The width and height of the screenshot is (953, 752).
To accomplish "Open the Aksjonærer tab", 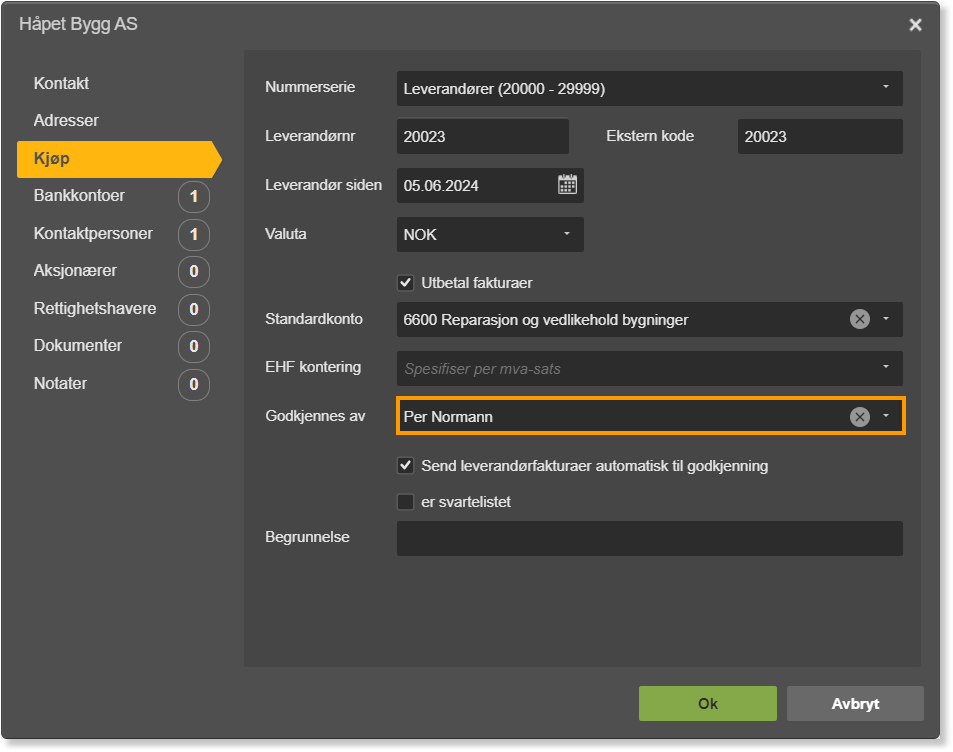I will pos(75,271).
